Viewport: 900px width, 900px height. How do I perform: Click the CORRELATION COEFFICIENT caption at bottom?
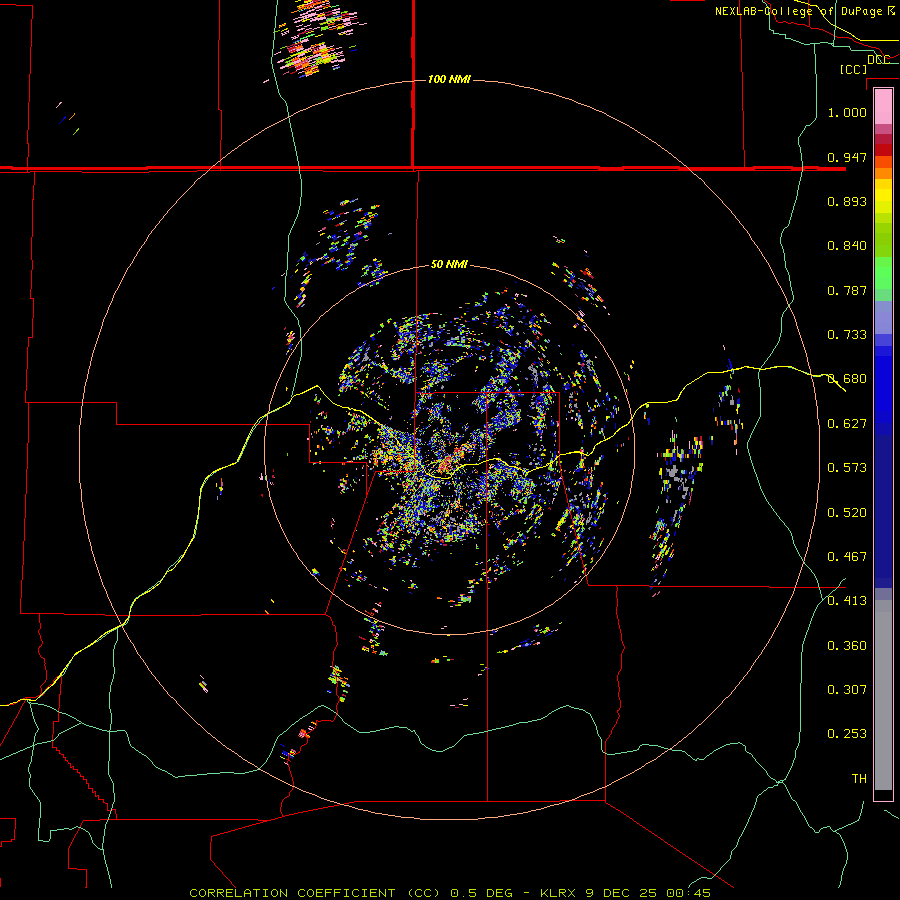(450, 893)
